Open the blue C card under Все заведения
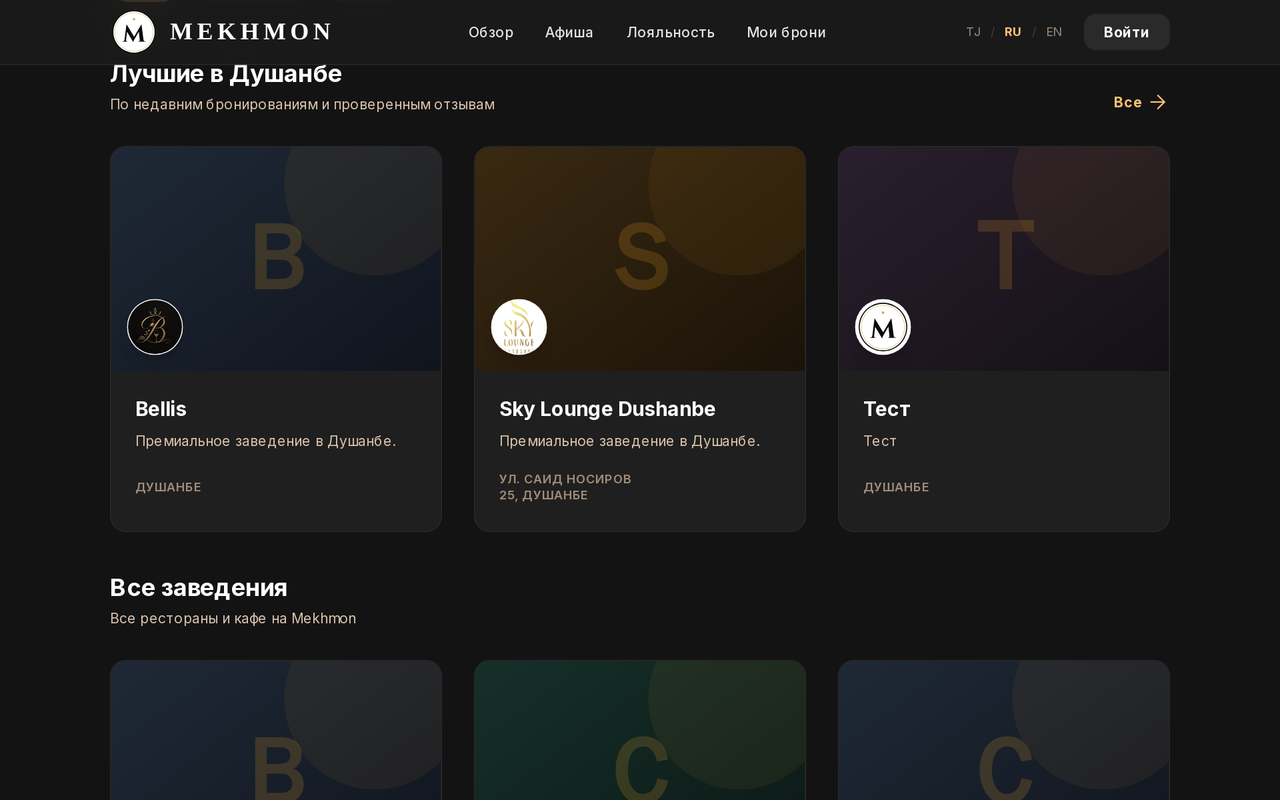Image resolution: width=1280 pixels, height=800 pixels. tap(1004, 730)
